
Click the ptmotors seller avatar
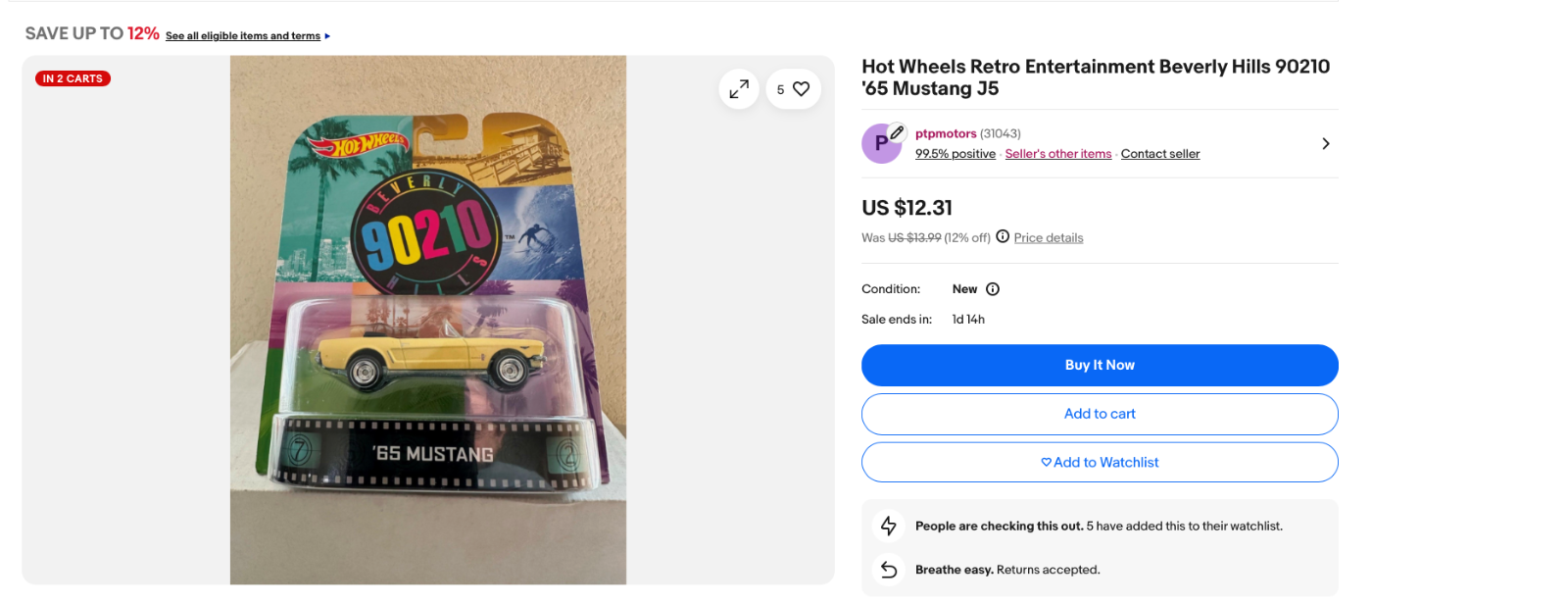click(881, 143)
